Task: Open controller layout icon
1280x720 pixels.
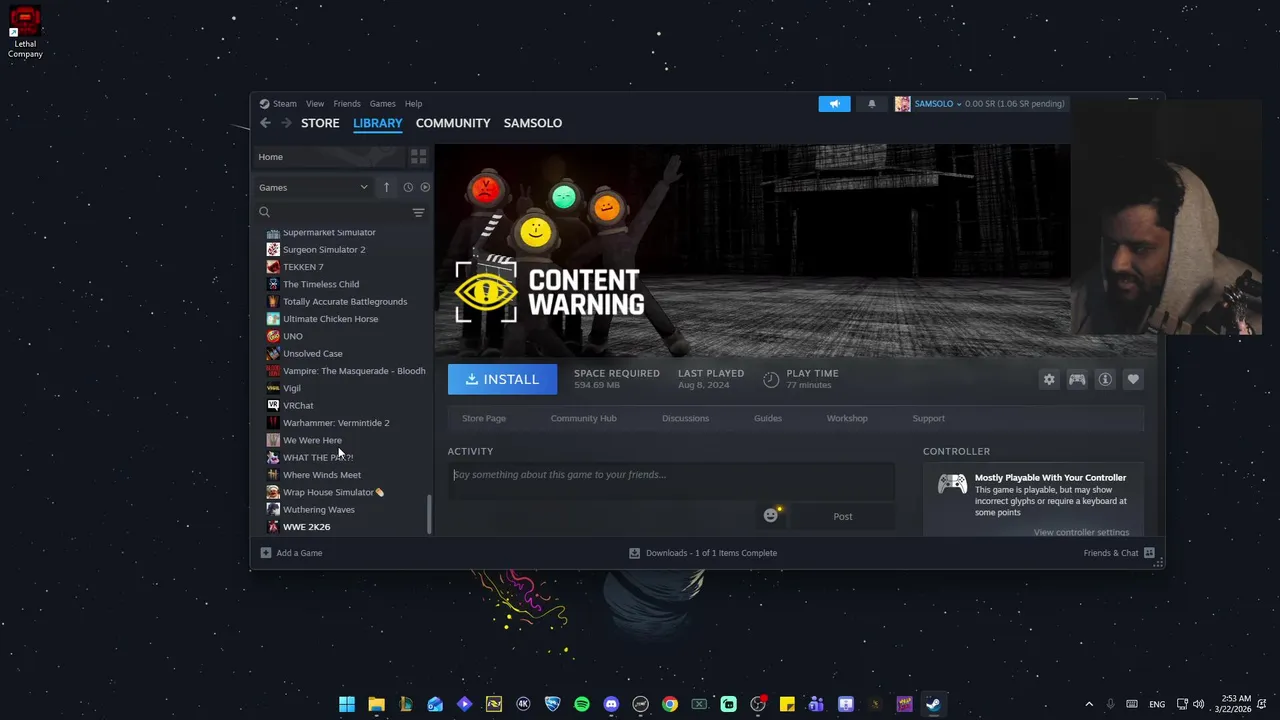Action: coord(1077,379)
